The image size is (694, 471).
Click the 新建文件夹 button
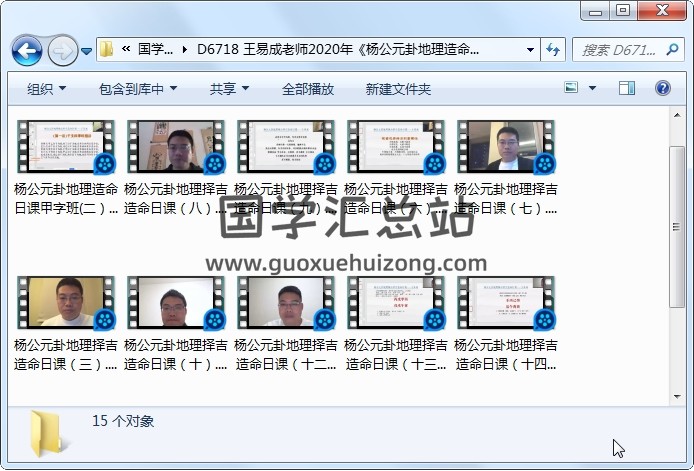398,89
